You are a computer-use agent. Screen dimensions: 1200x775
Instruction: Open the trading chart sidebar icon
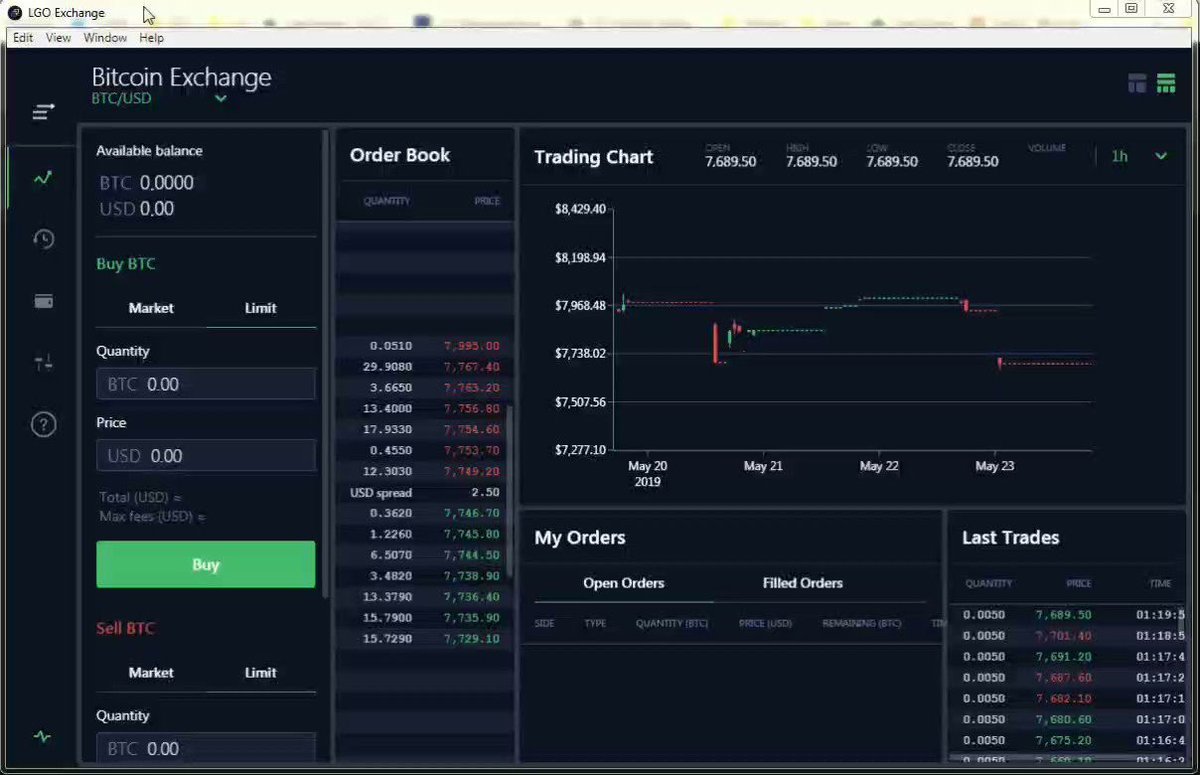[43, 178]
